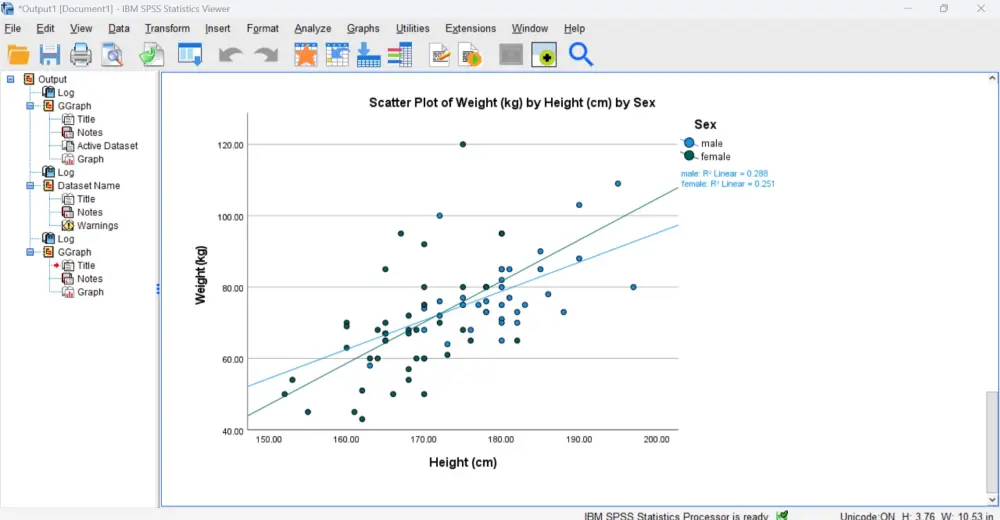Save the output with the floppy disk icon
This screenshot has width=1000, height=520.
[x=50, y=55]
